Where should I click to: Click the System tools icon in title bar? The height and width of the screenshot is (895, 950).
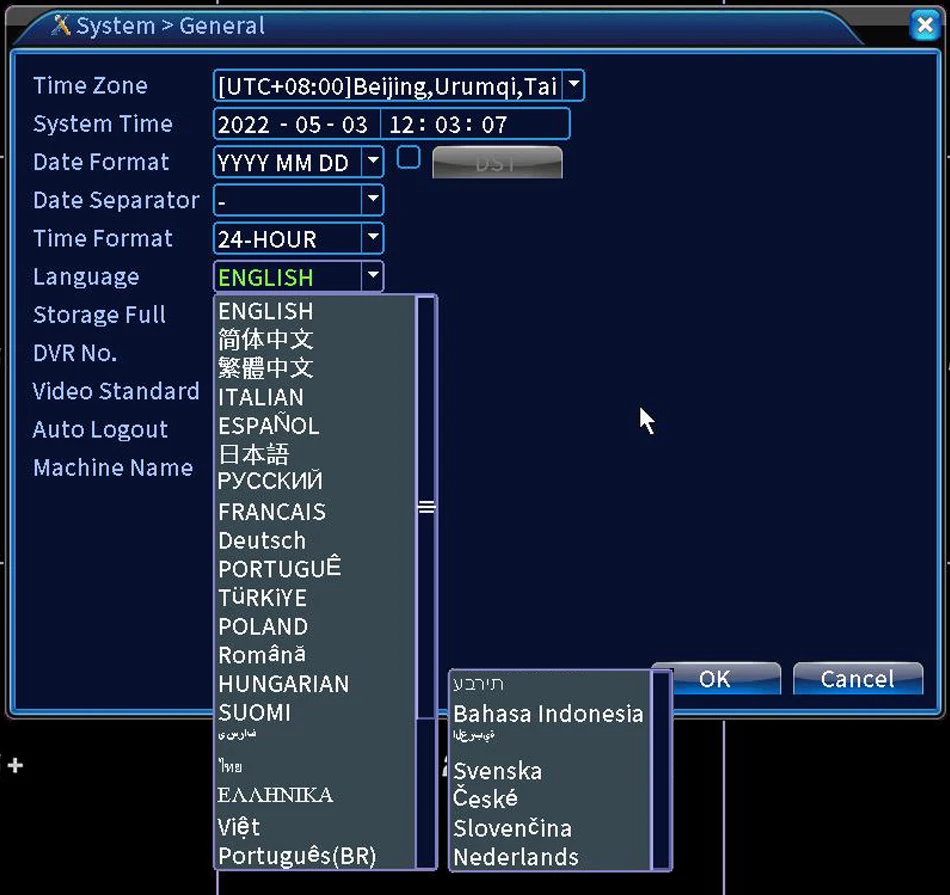pos(62,26)
